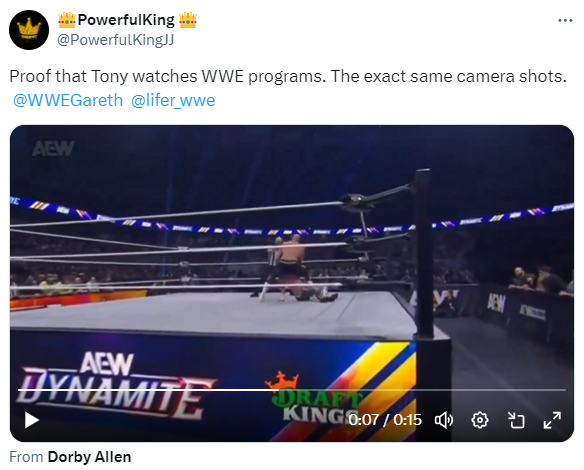Click the tweet text about Tony
Viewport: 584px width, 470px height.
pos(288,76)
